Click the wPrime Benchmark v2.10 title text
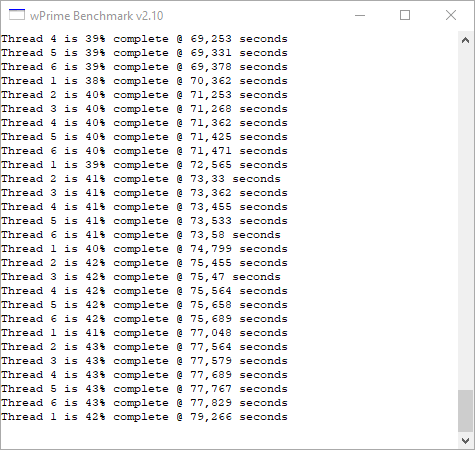This screenshot has height=450, width=475. (96, 16)
